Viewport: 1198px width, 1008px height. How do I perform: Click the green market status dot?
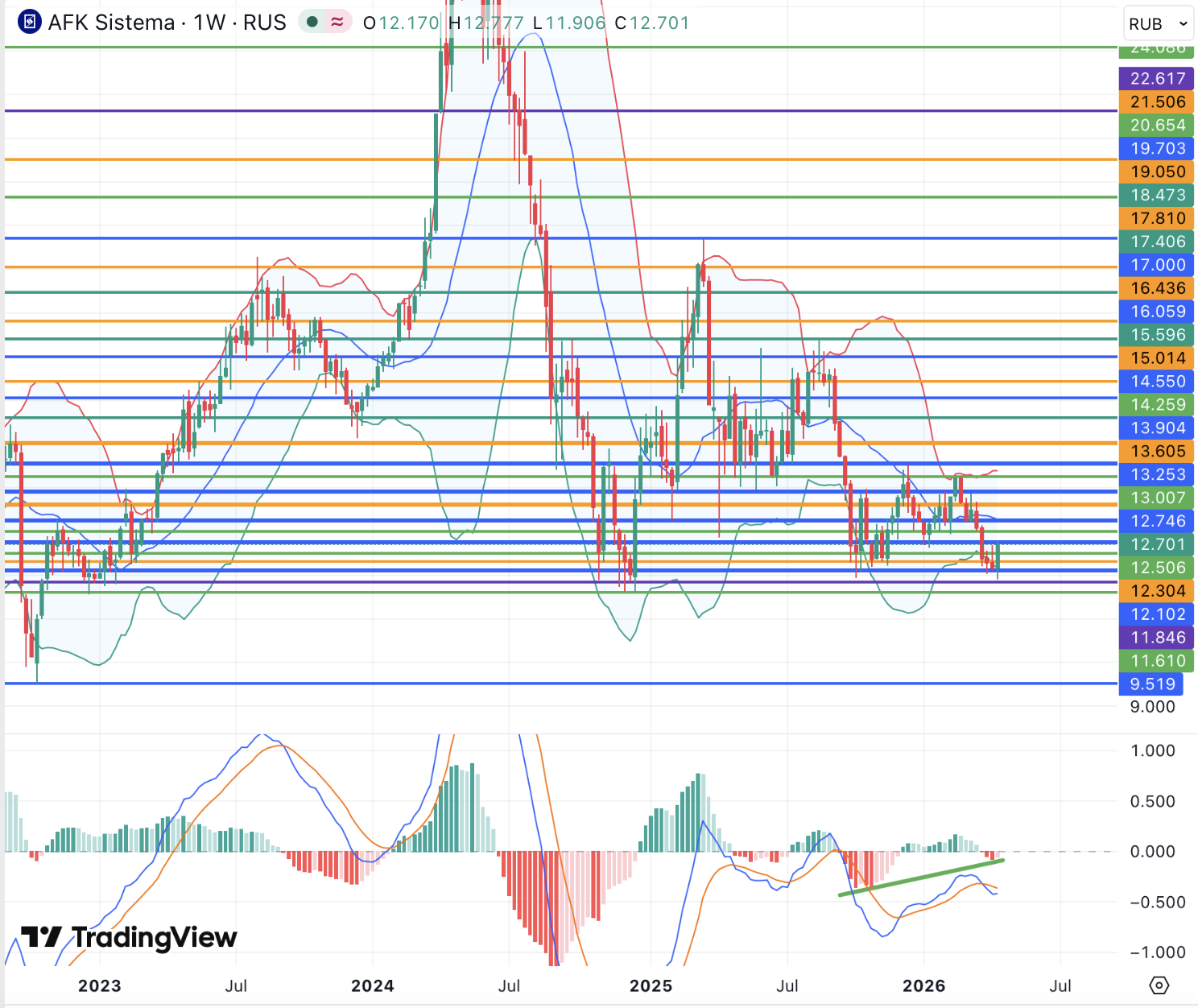point(312,22)
